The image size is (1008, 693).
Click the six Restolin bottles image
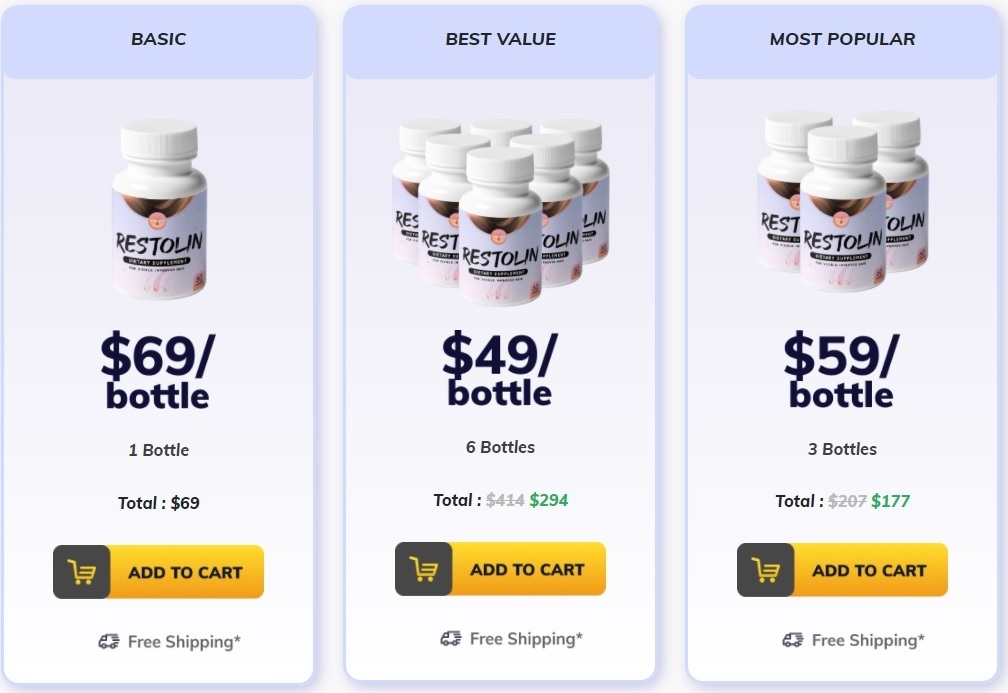(501, 212)
